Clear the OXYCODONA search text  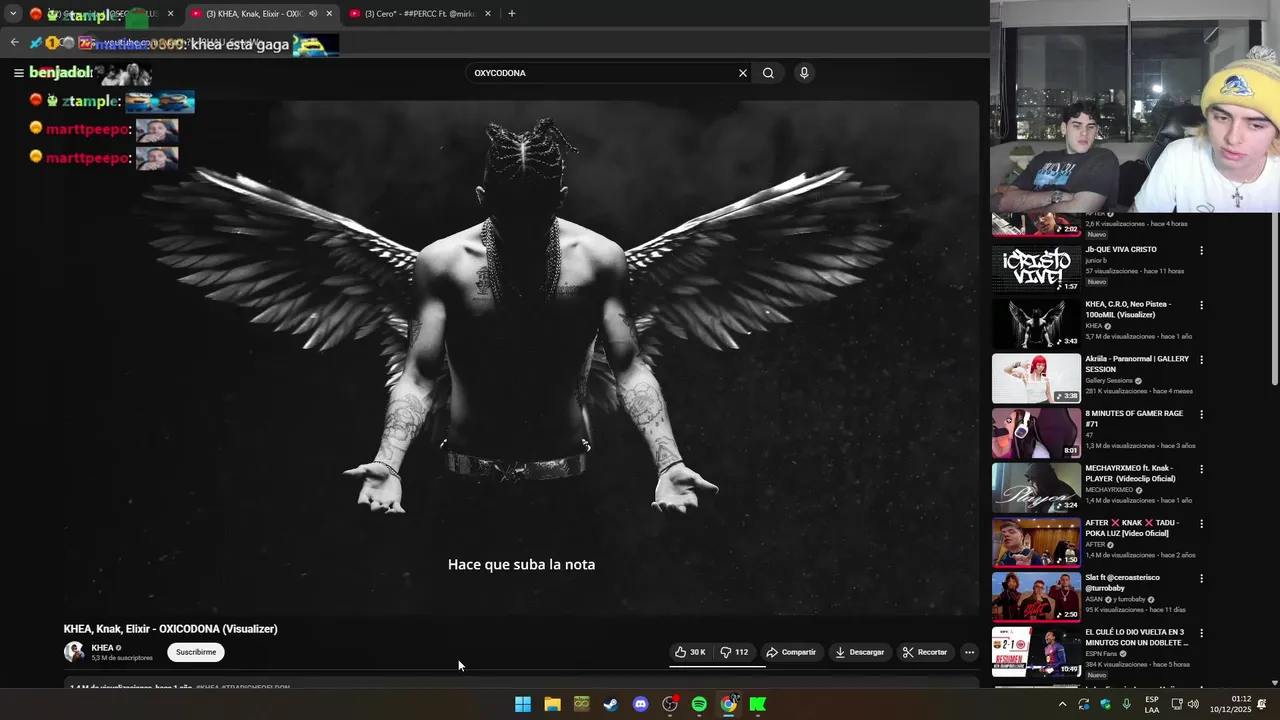point(742,73)
